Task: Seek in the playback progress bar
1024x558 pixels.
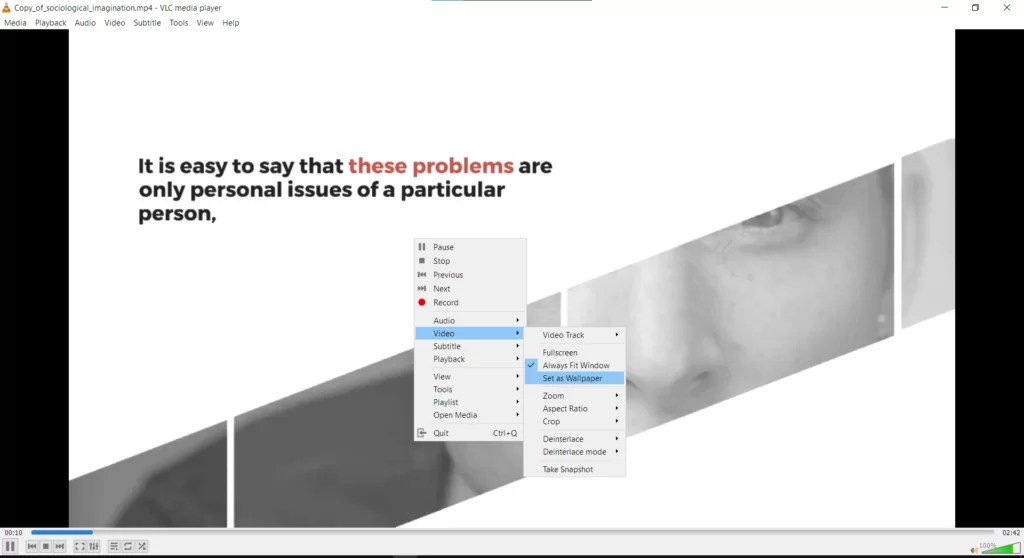Action: pos(513,533)
